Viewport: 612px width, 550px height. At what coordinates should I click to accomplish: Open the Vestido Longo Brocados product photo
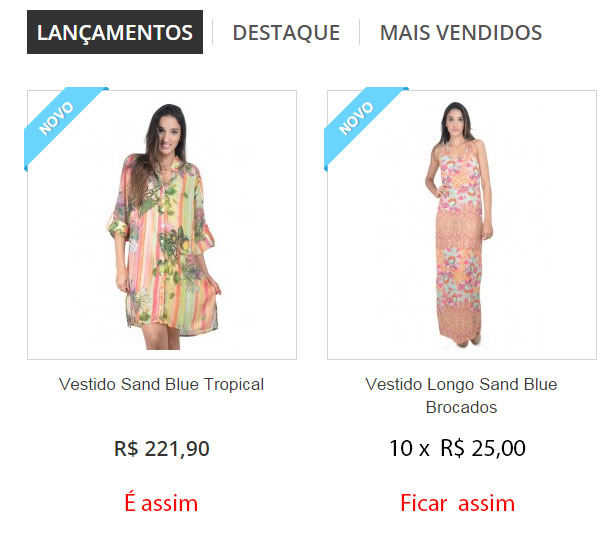[462, 225]
